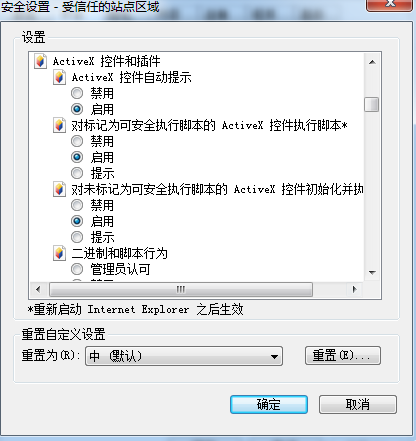Click the horizontal scroll left arrow
Image resolution: width=416 pixels, height=441 pixels.
38,289
